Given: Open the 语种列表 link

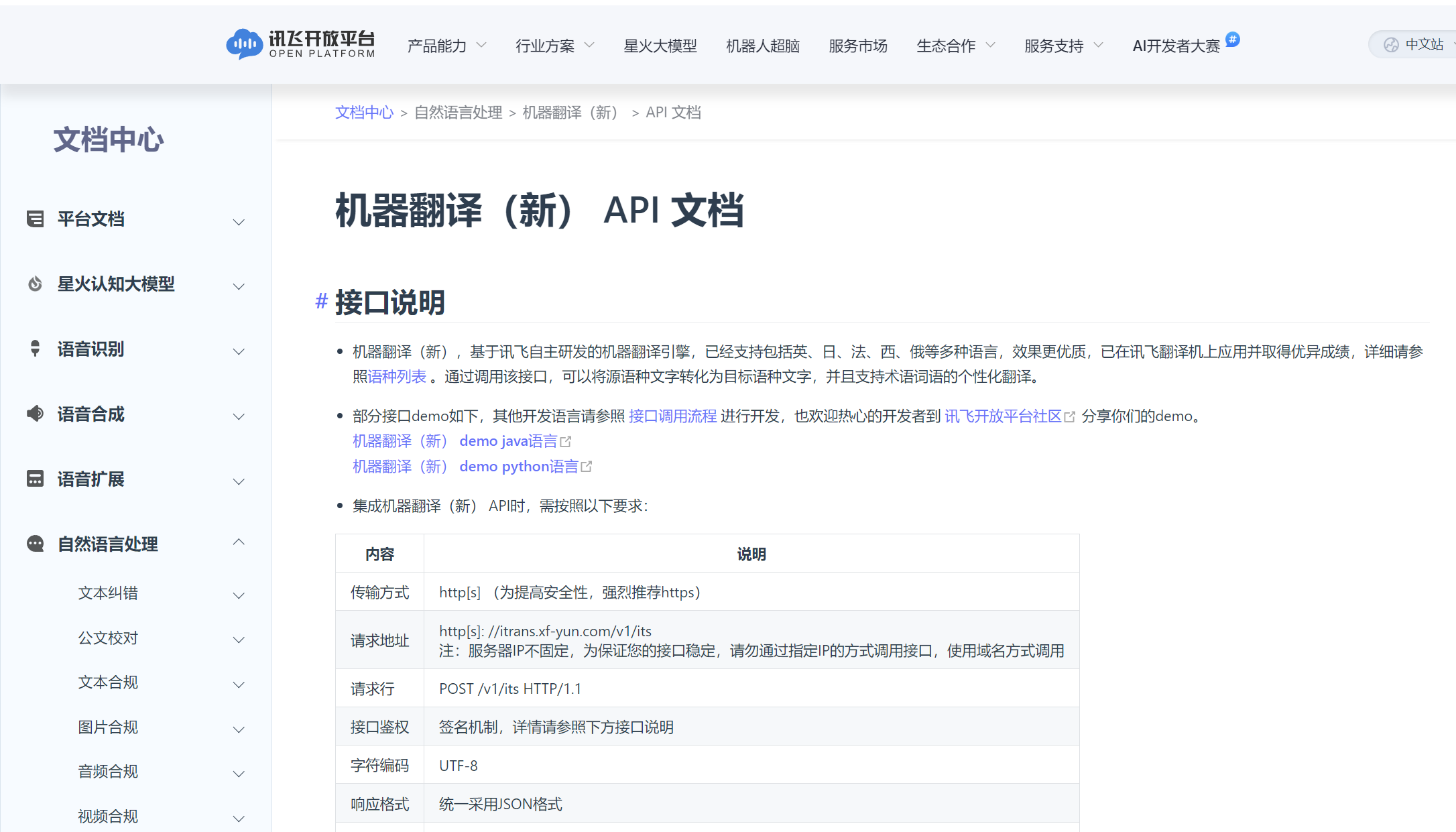Looking at the screenshot, I should 397,377.
